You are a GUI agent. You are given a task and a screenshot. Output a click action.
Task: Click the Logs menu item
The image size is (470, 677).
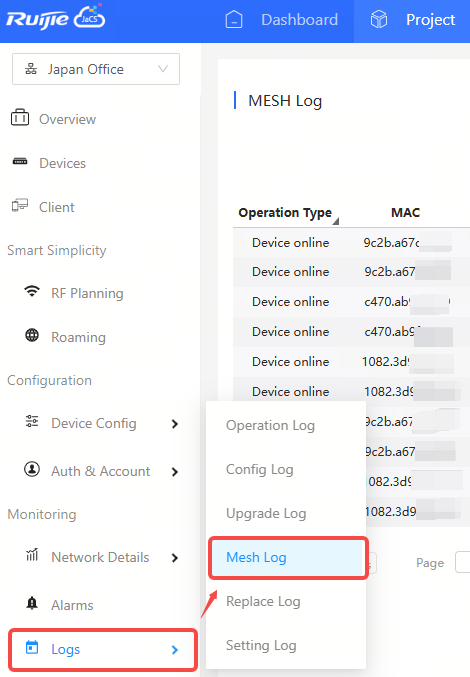[103, 649]
